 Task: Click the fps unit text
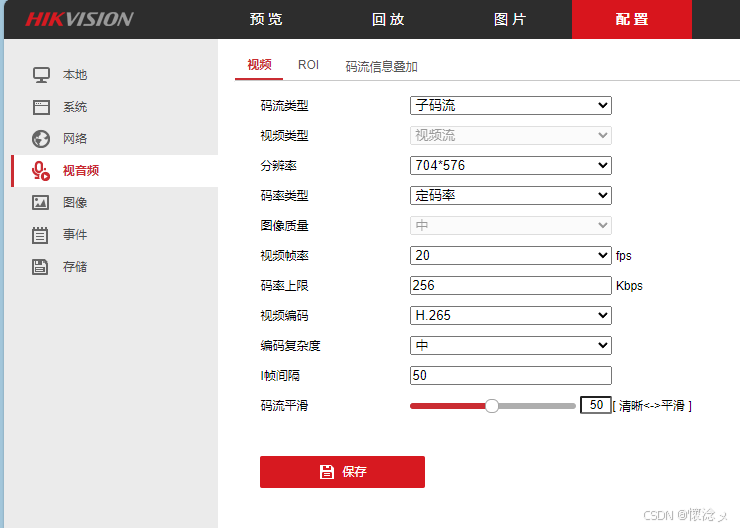(623, 256)
